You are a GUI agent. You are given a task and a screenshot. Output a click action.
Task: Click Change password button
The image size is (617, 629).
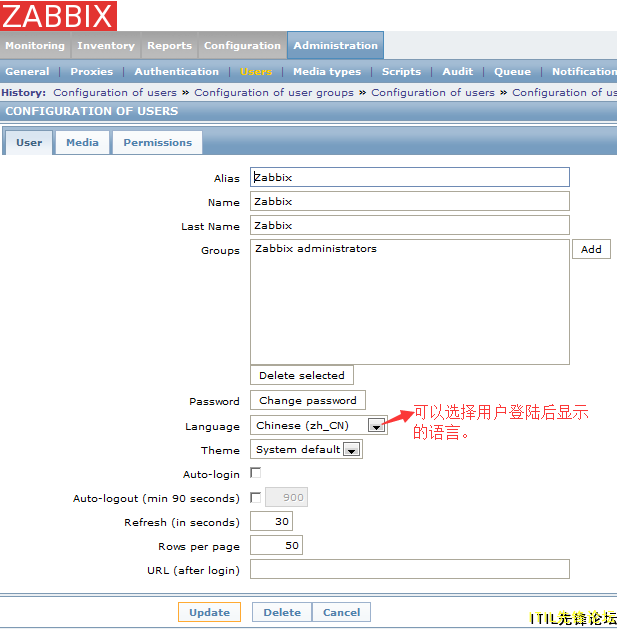click(x=308, y=400)
